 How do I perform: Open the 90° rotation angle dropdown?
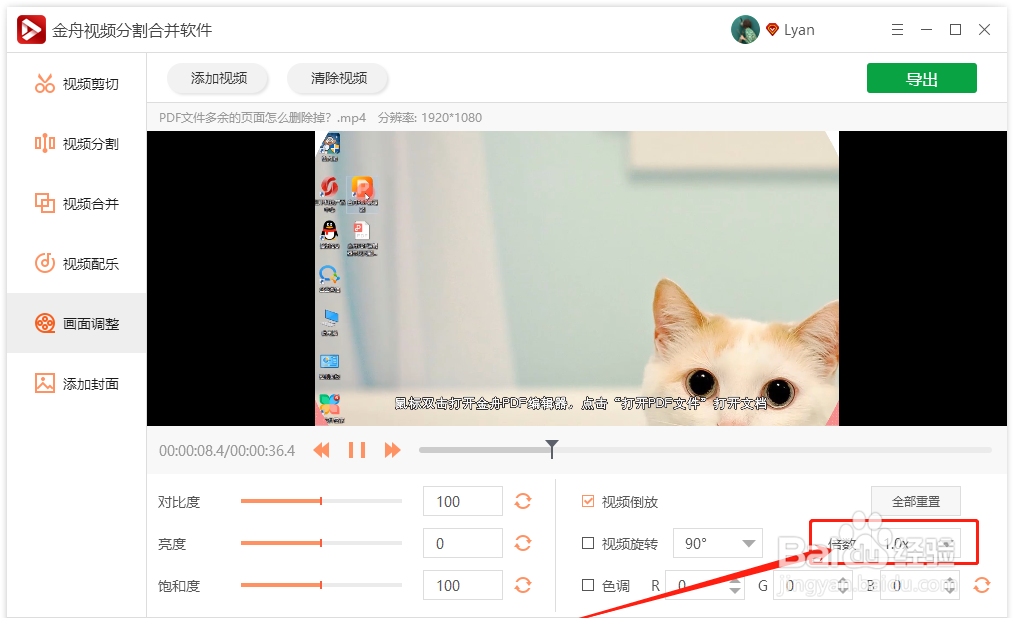pos(718,543)
